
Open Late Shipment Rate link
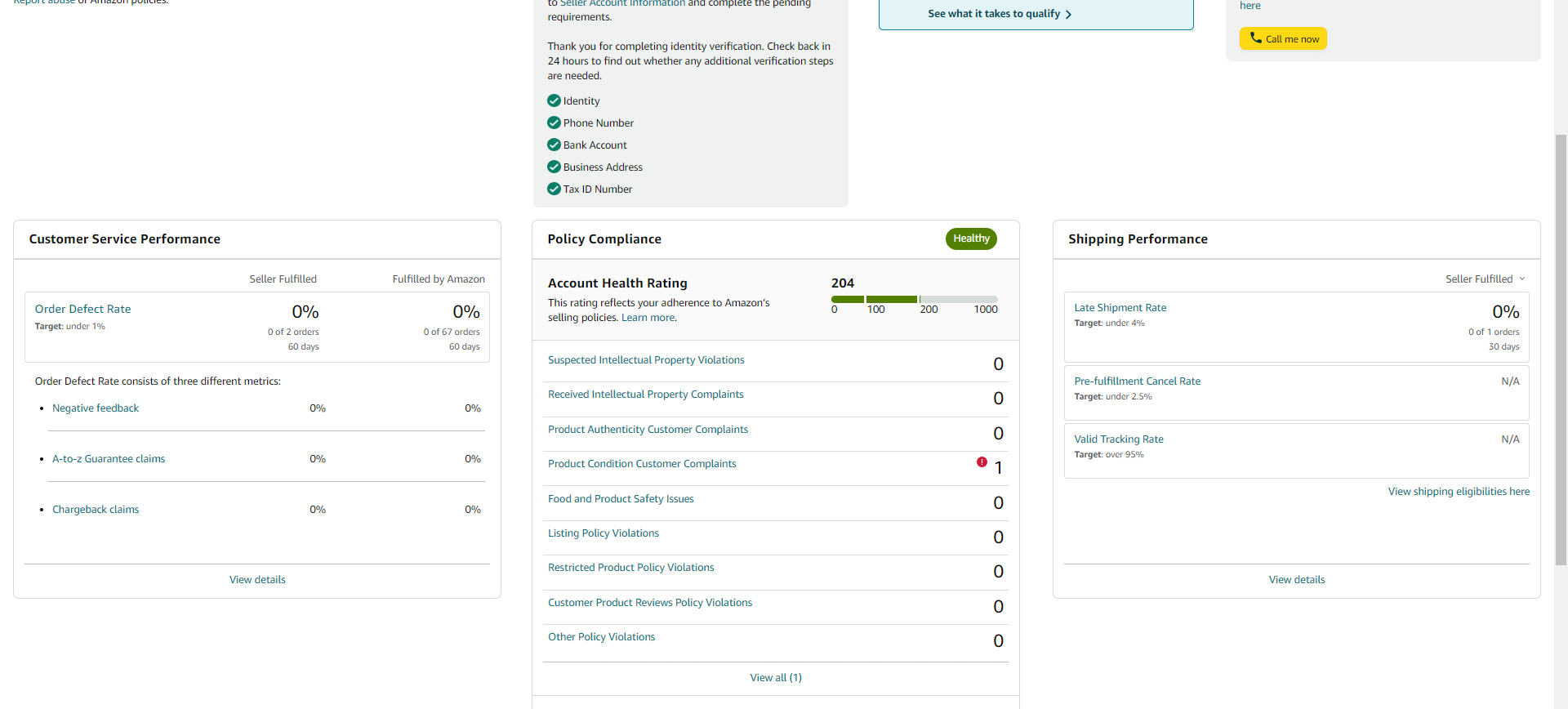tap(1120, 308)
